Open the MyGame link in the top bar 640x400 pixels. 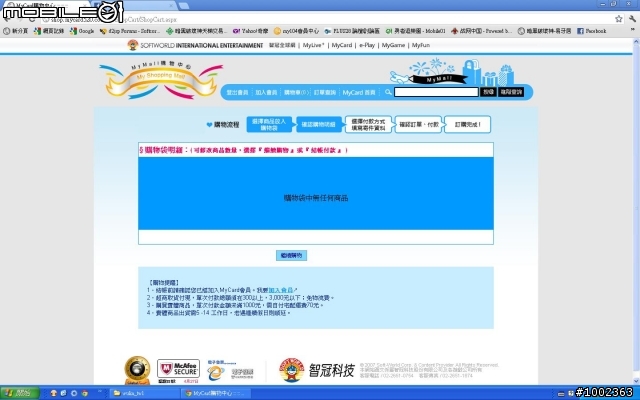393,45
